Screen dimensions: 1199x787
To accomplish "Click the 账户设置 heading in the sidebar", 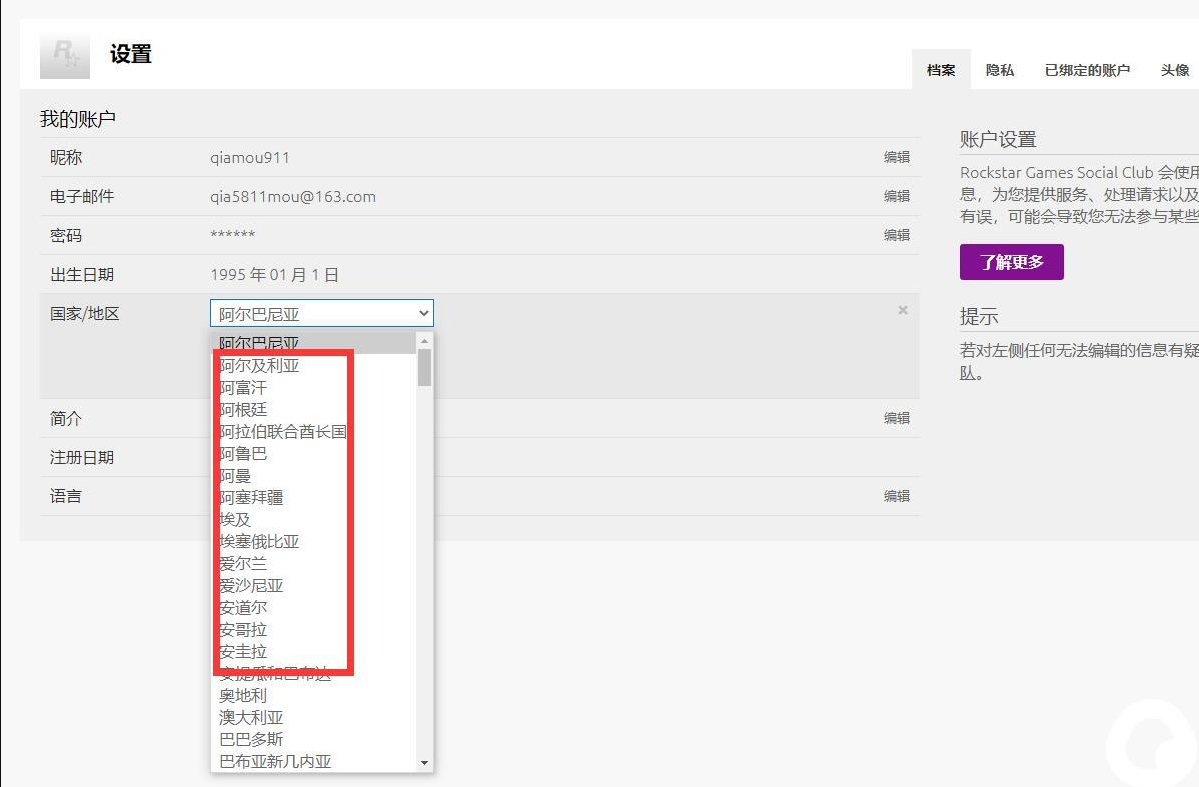I will tap(998, 139).
